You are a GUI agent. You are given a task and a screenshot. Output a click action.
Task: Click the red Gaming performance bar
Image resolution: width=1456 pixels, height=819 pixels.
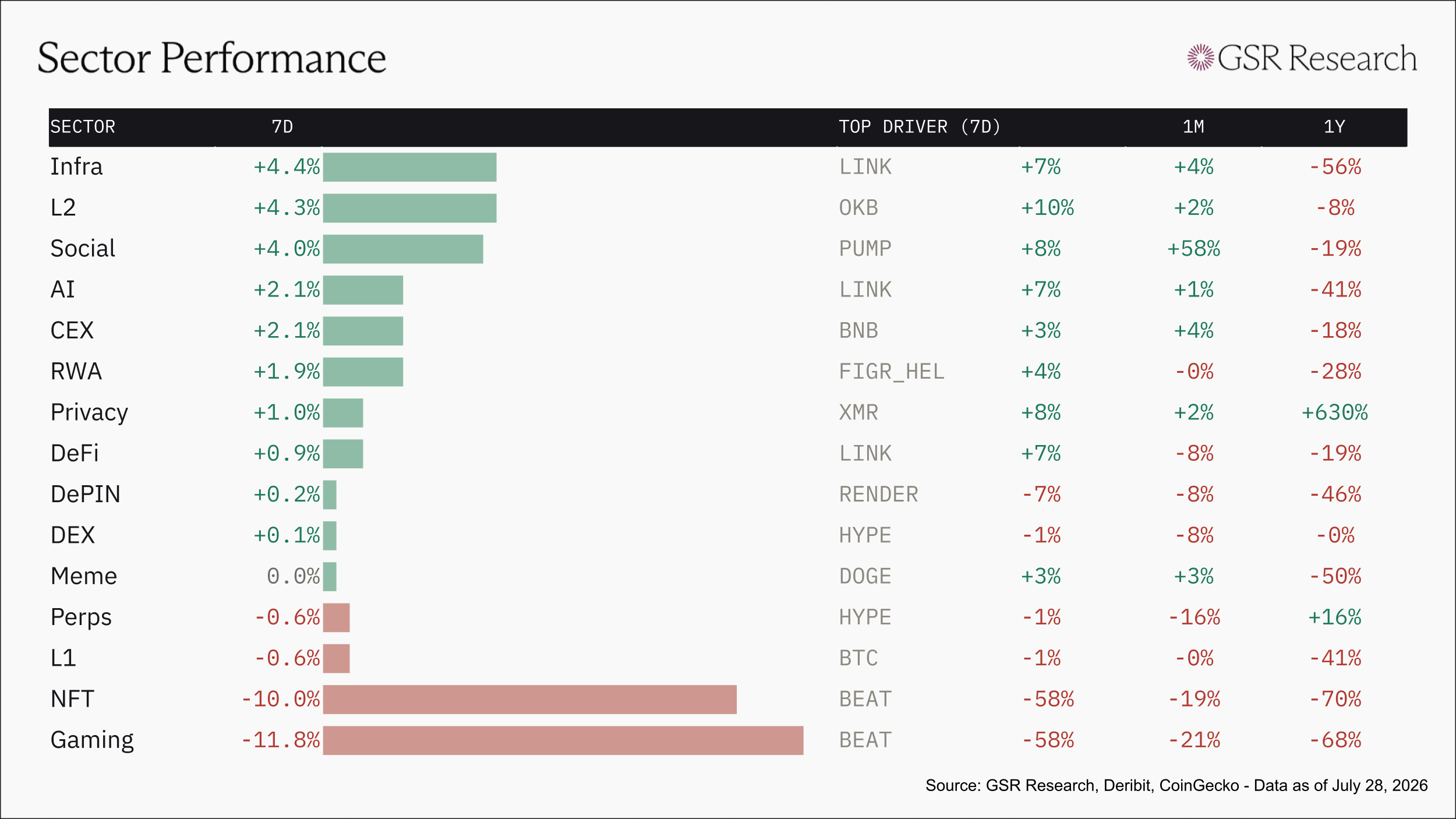(x=563, y=740)
